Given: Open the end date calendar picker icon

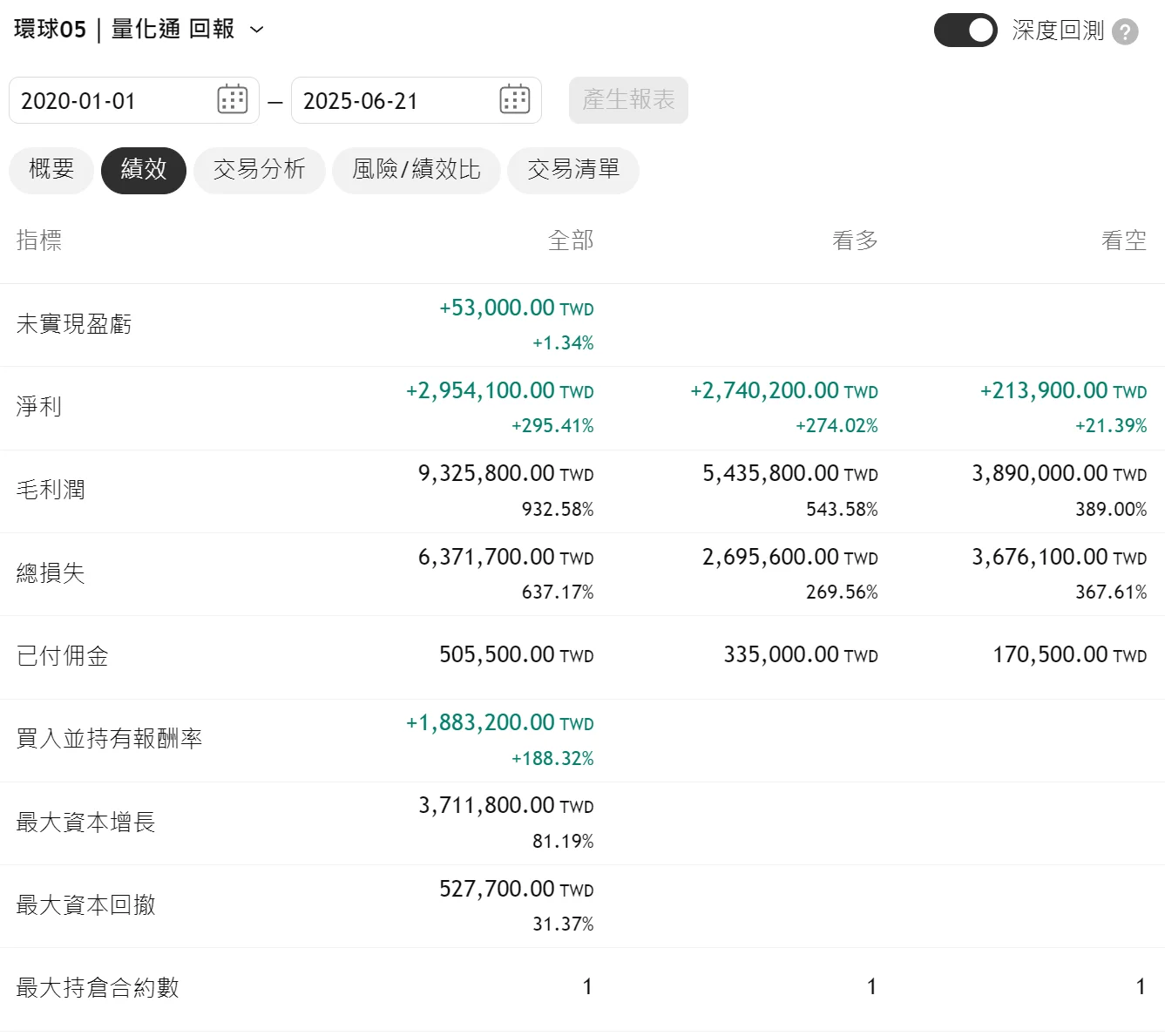Looking at the screenshot, I should pos(515,99).
